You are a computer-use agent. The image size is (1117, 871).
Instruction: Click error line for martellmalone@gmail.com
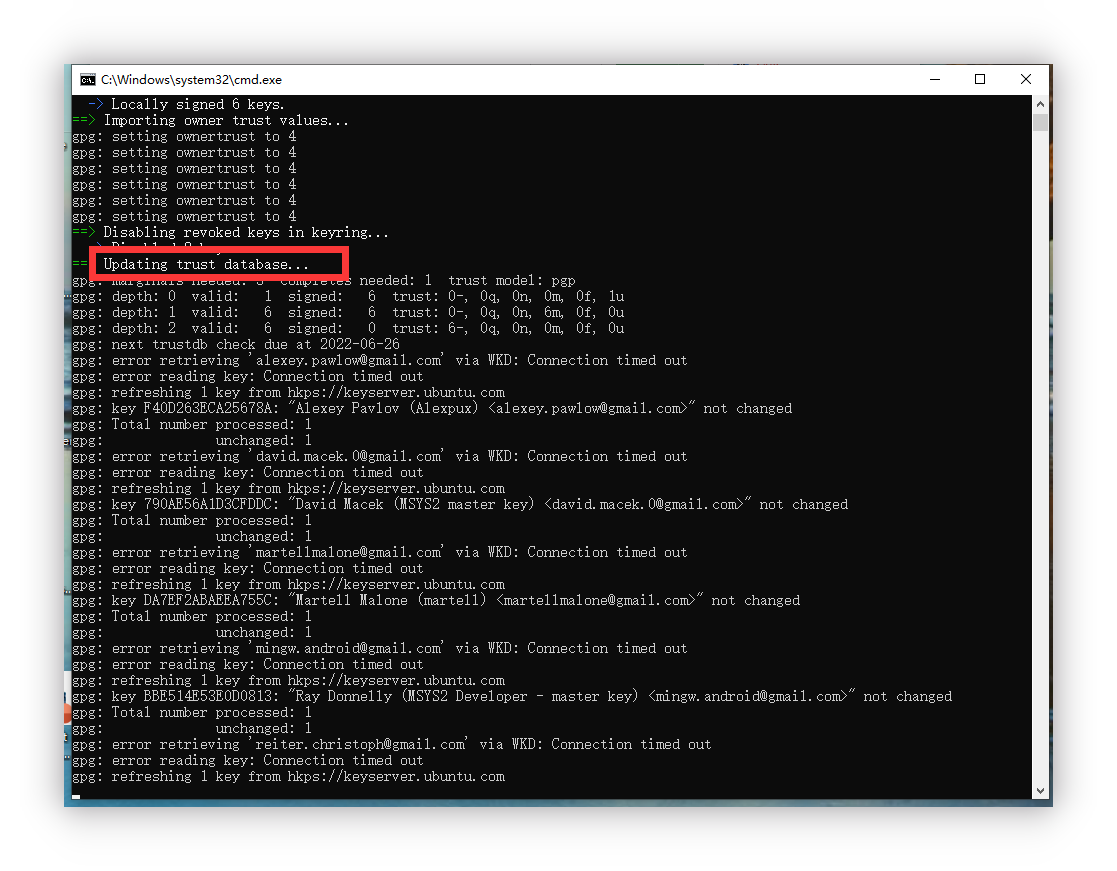pos(380,553)
